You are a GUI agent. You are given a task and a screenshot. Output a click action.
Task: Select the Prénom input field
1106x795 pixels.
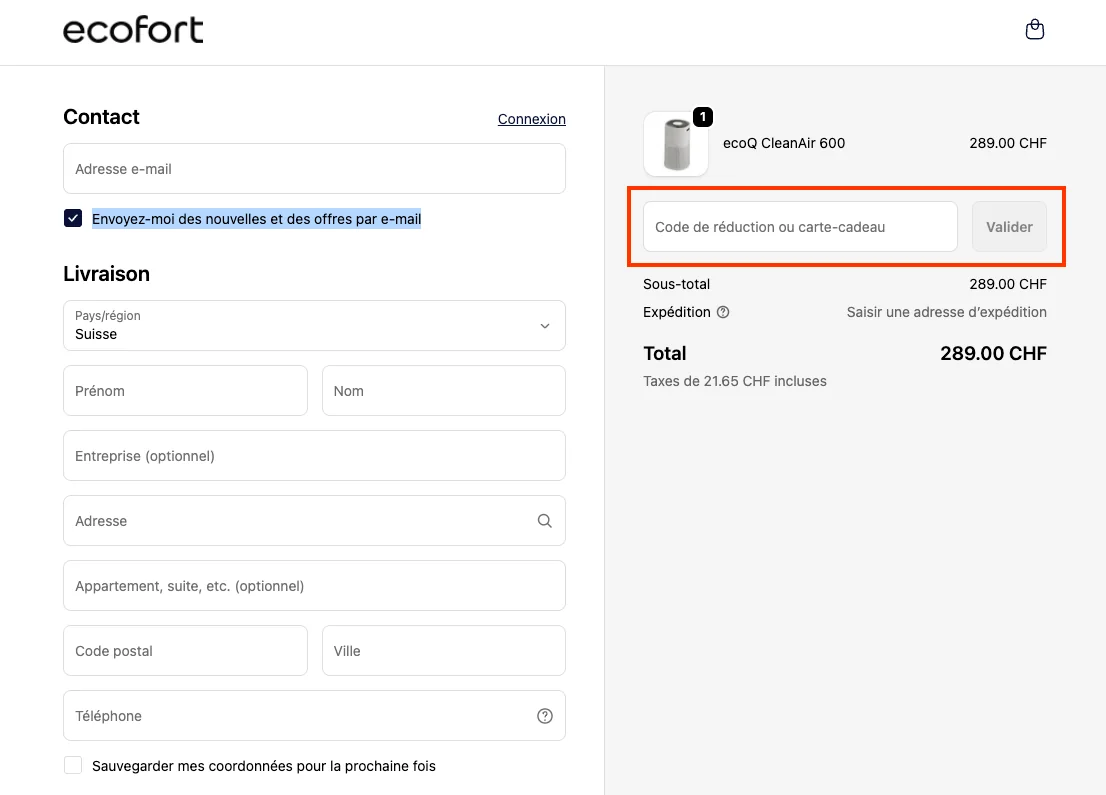pos(185,391)
